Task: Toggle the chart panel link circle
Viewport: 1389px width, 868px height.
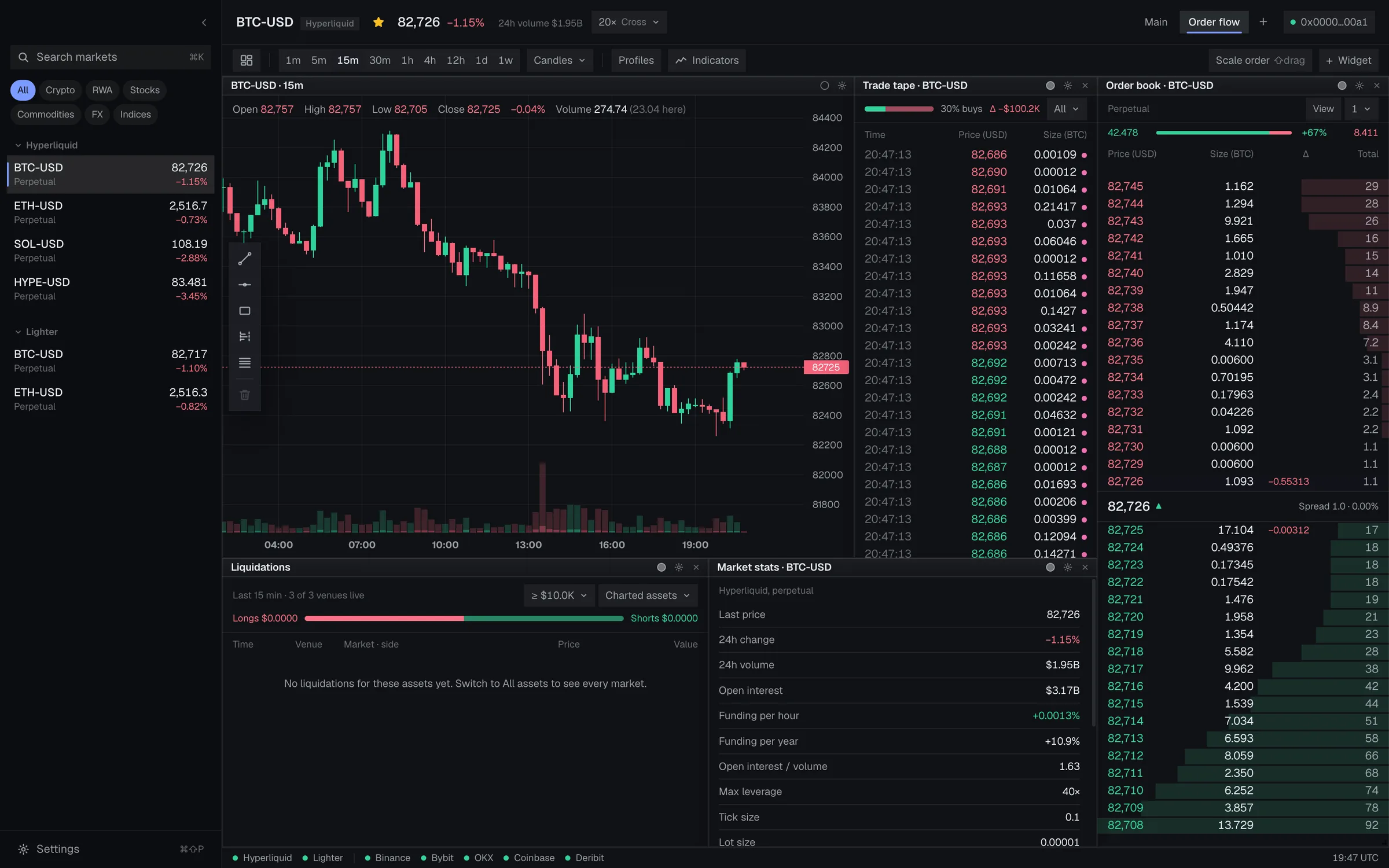Action: [825, 86]
